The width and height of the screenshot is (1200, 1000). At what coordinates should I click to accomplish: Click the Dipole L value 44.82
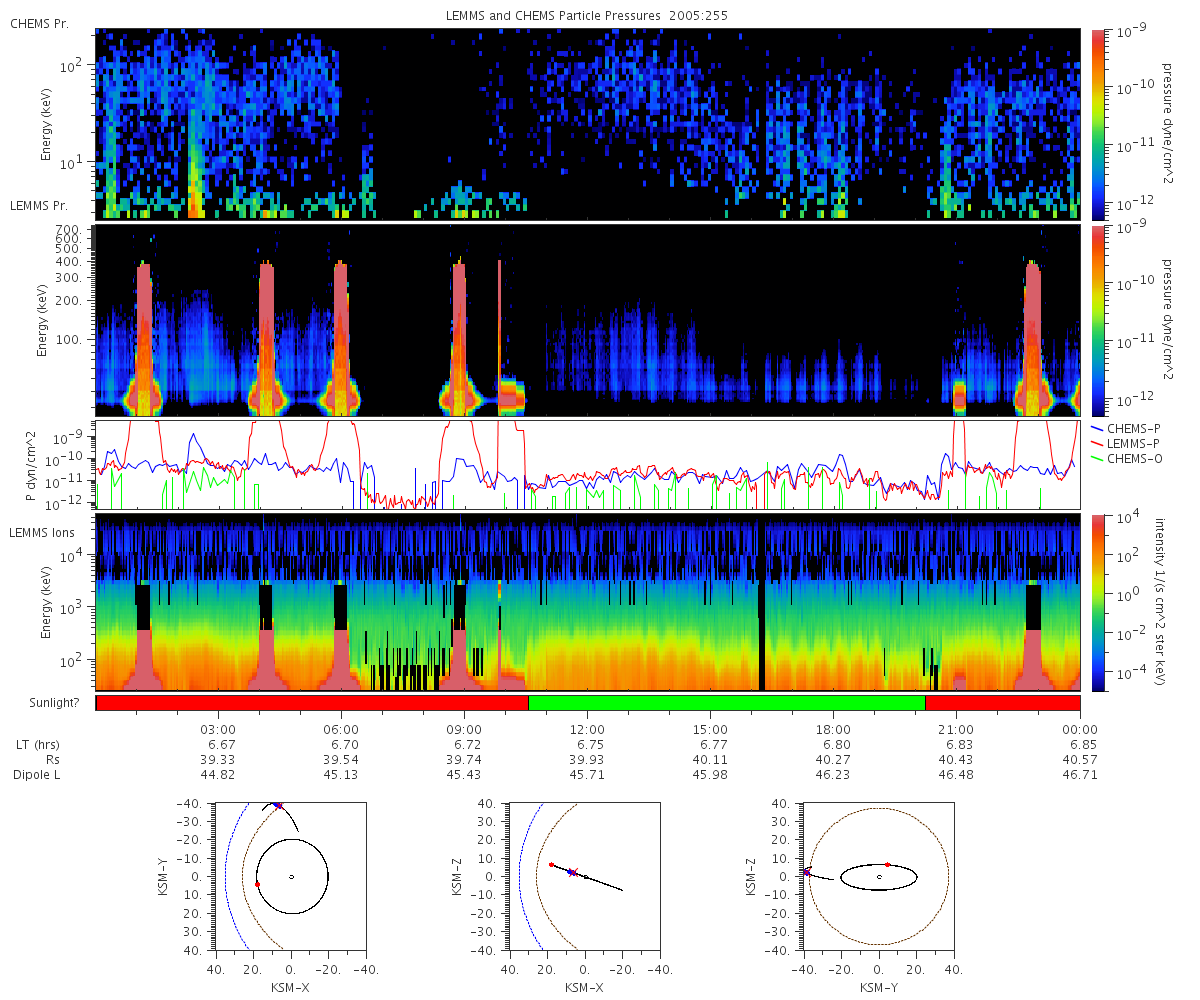point(218,775)
